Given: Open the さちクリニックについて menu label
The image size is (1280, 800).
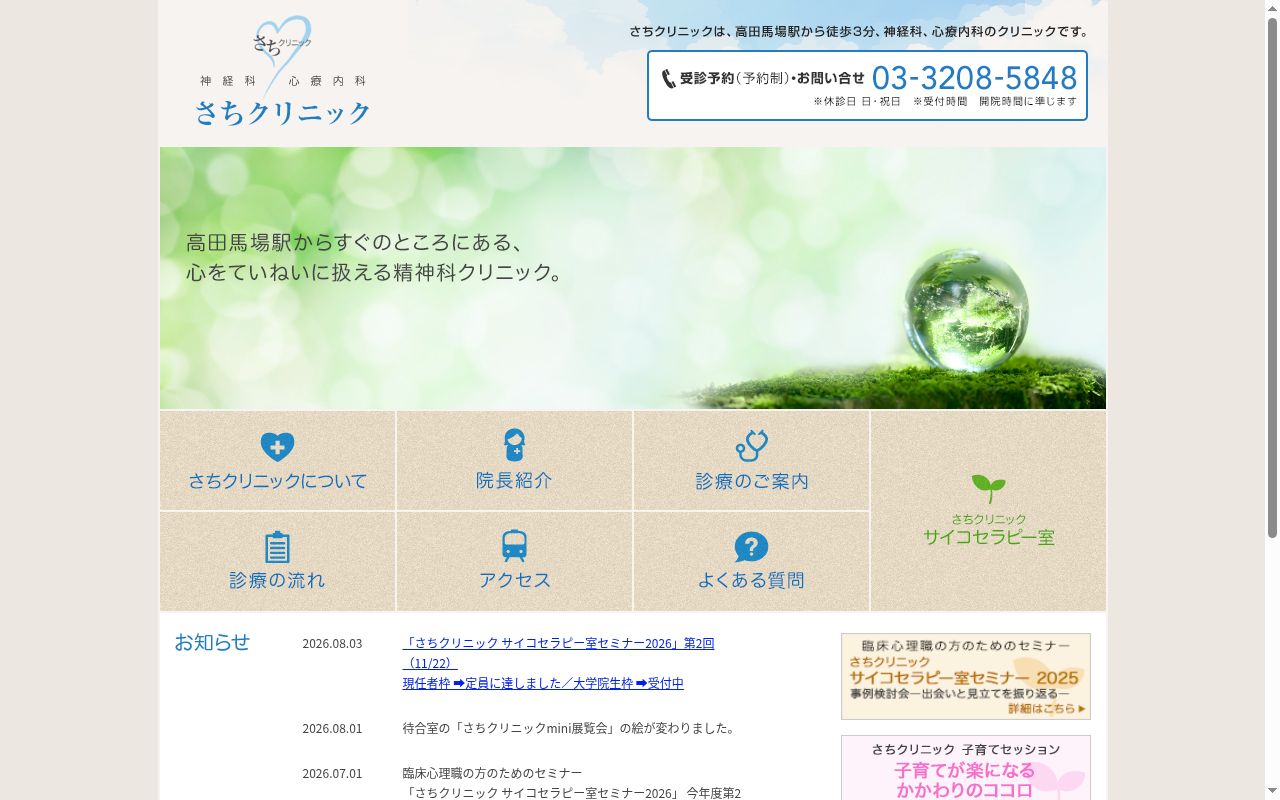Looking at the screenshot, I should coord(277,481).
